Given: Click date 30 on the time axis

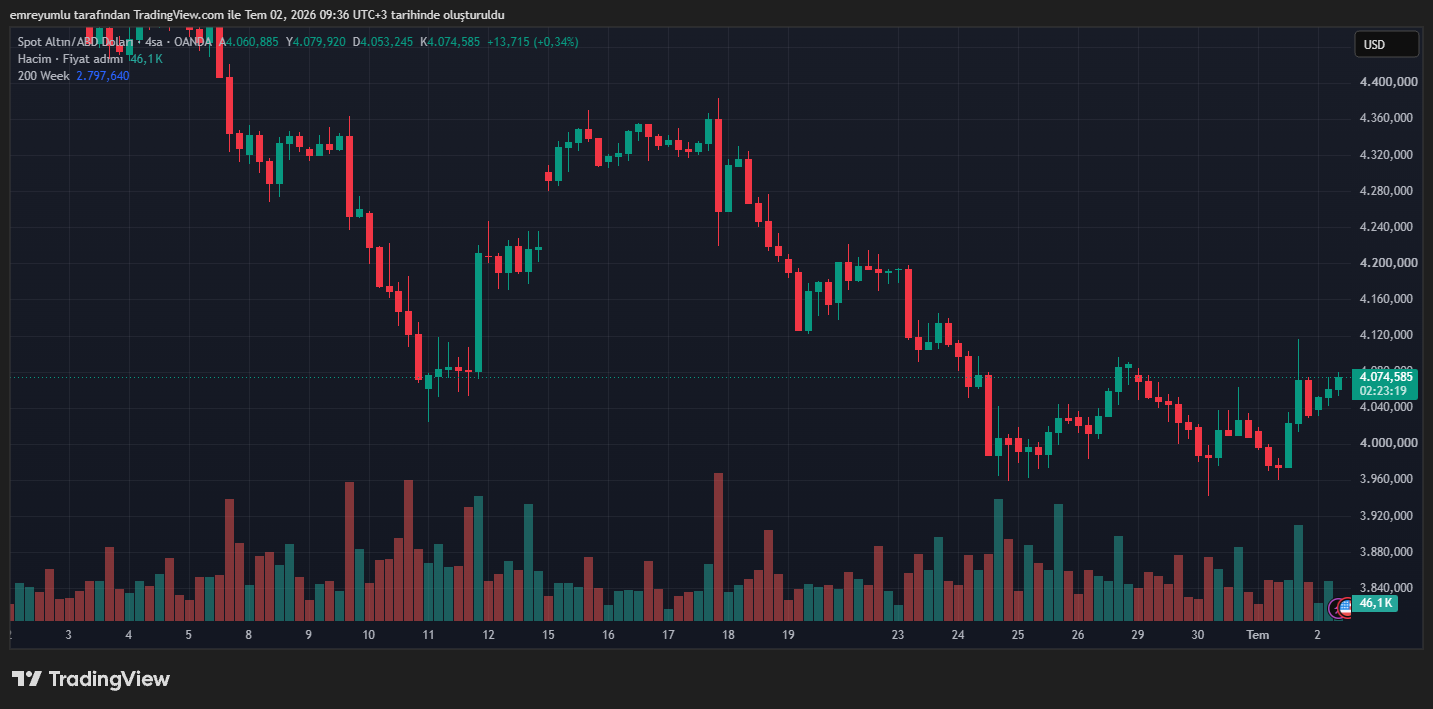Looking at the screenshot, I should [1198, 635].
